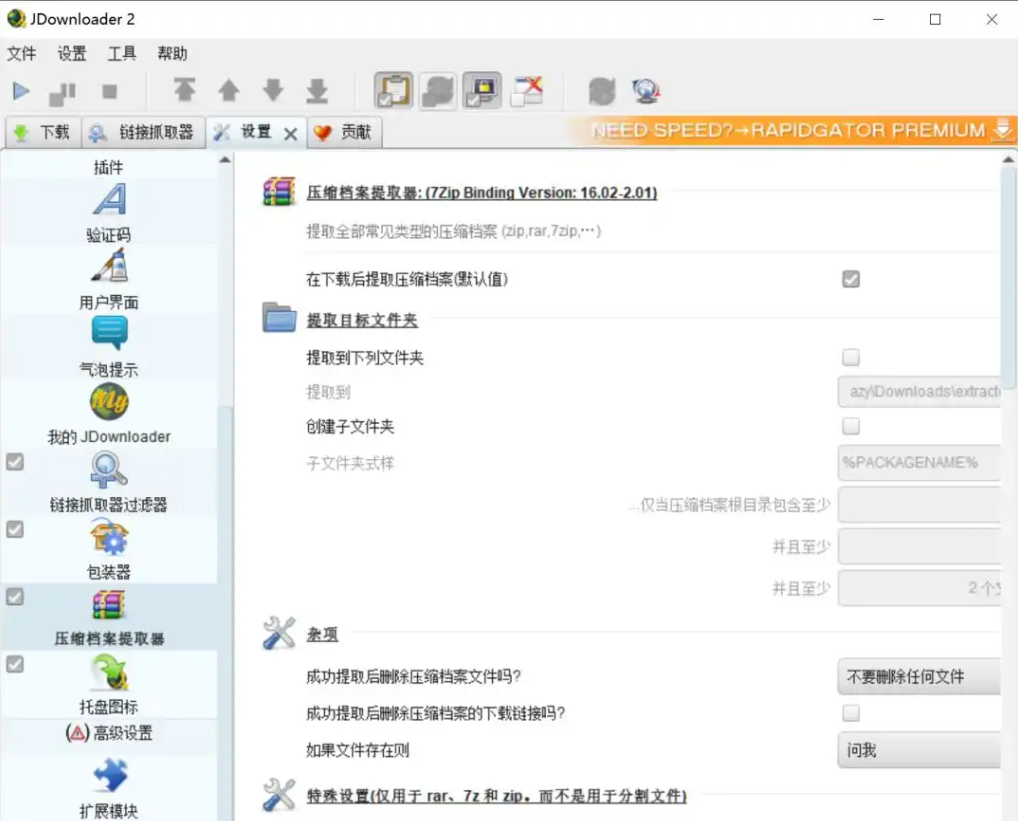Enable 创建子文件夹 checkbox
The height and width of the screenshot is (821, 1018).
point(850,426)
